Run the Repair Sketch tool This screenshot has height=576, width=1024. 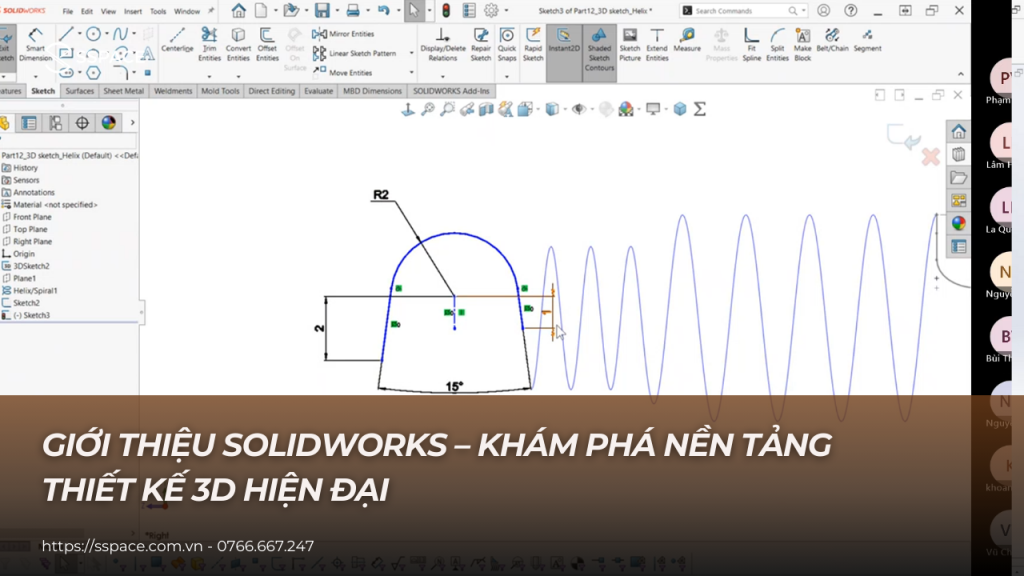[x=481, y=44]
